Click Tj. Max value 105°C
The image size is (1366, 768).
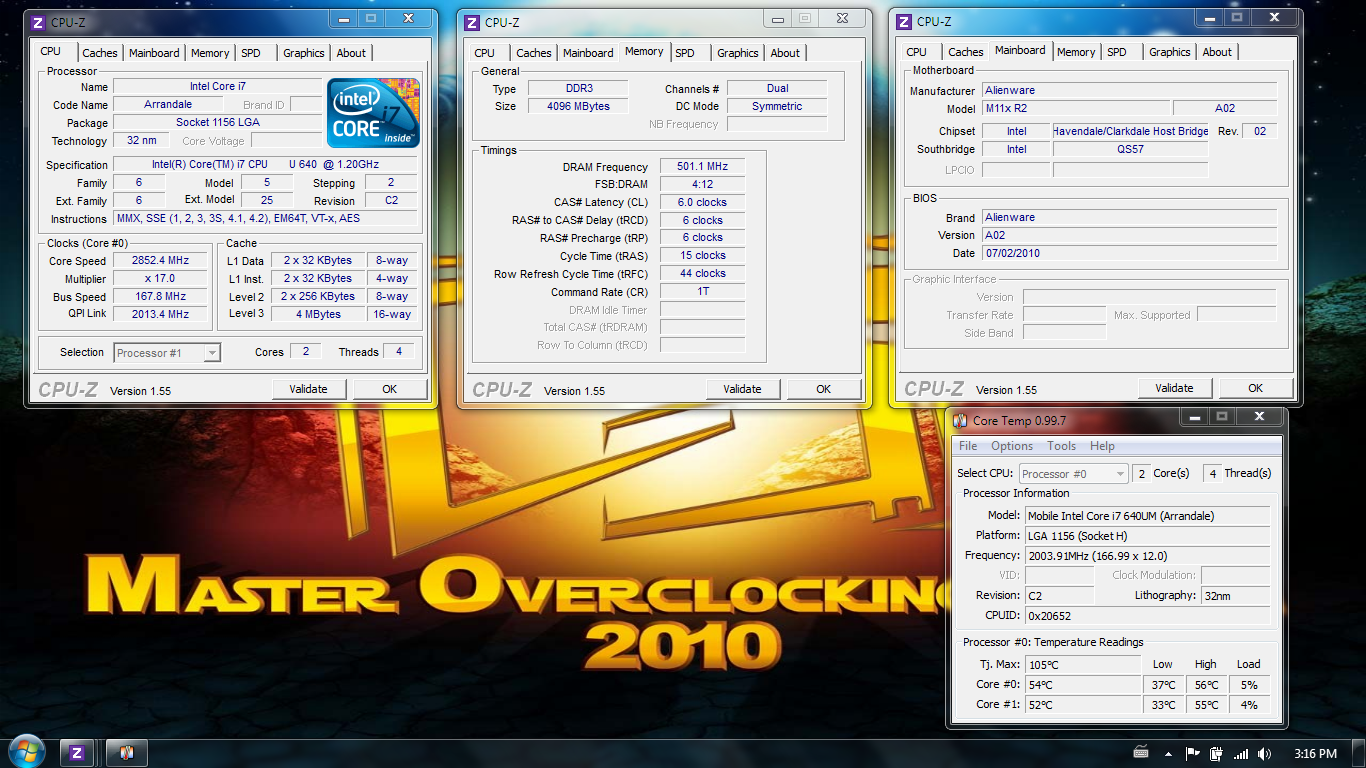click(x=1083, y=664)
